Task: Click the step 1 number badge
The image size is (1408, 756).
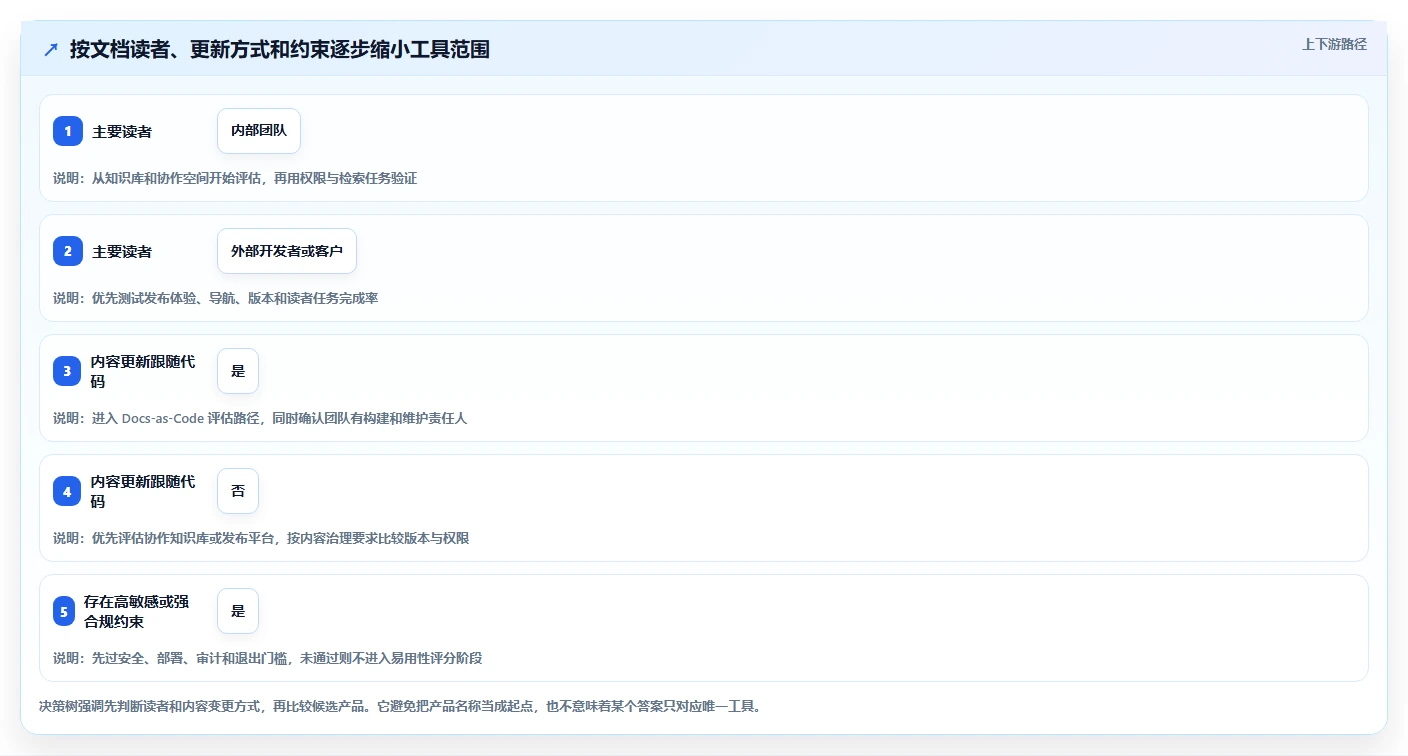Action: tap(68, 131)
